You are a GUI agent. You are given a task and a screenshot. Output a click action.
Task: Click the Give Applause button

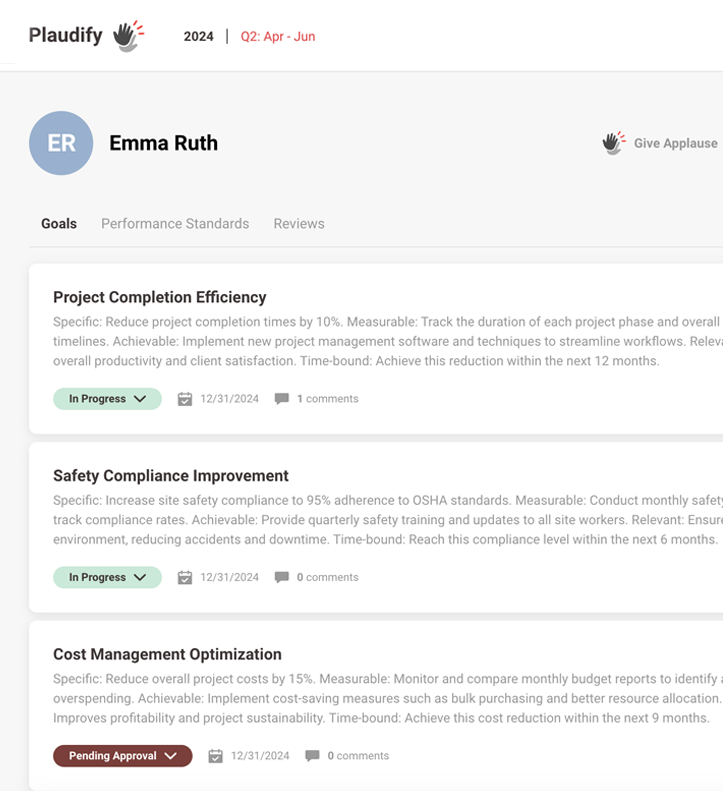(660, 143)
